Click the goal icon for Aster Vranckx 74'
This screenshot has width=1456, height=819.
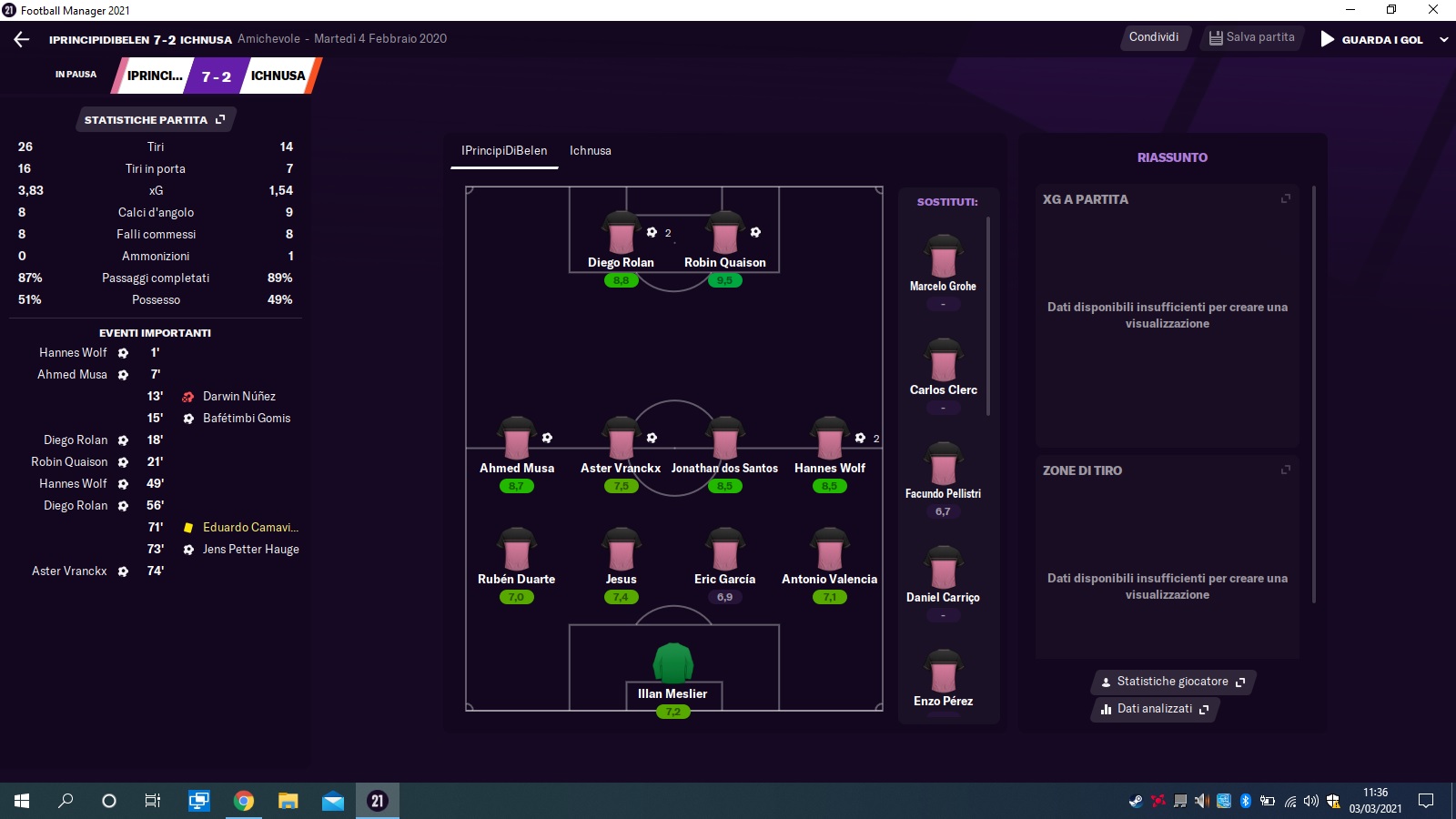point(124,571)
